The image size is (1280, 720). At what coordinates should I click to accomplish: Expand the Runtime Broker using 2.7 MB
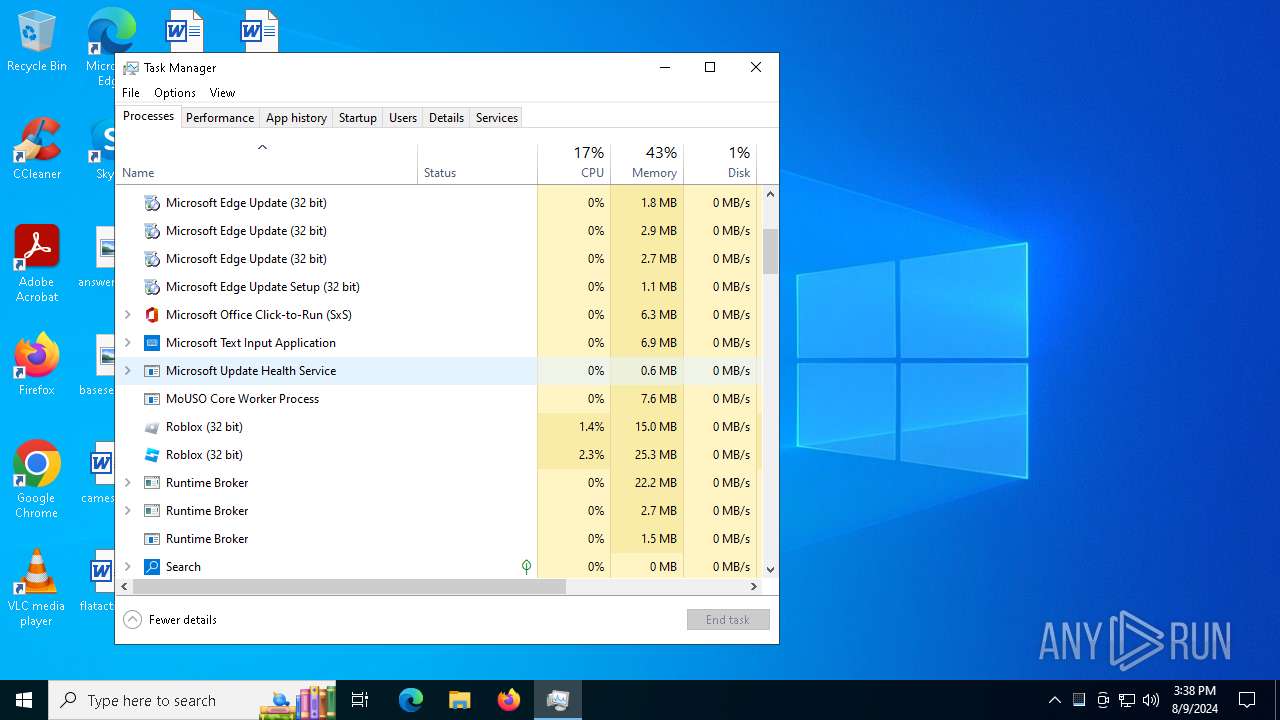pyautogui.click(x=127, y=511)
